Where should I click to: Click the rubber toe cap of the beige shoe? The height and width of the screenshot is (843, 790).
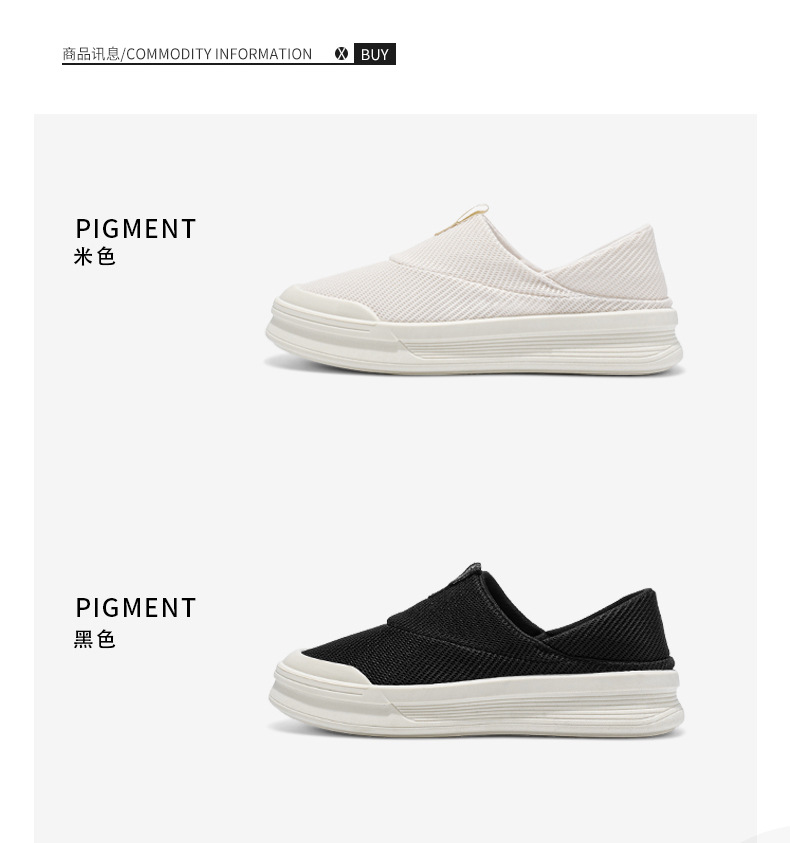[x=323, y=305]
